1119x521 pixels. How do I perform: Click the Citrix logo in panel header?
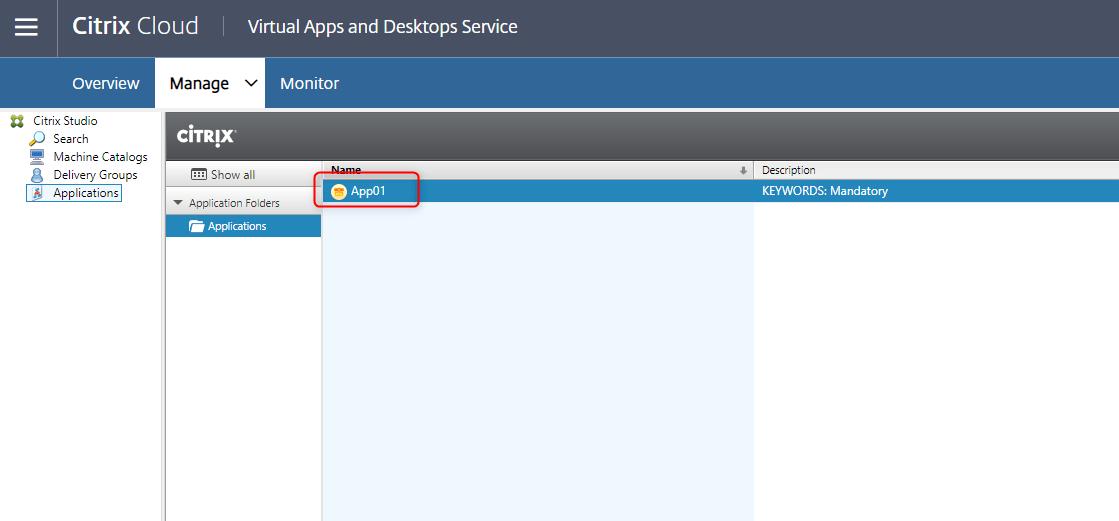[x=206, y=135]
